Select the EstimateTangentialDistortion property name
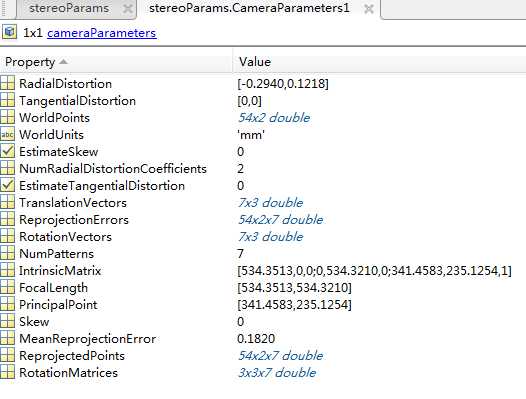This screenshot has height=399, width=526. tap(102, 186)
